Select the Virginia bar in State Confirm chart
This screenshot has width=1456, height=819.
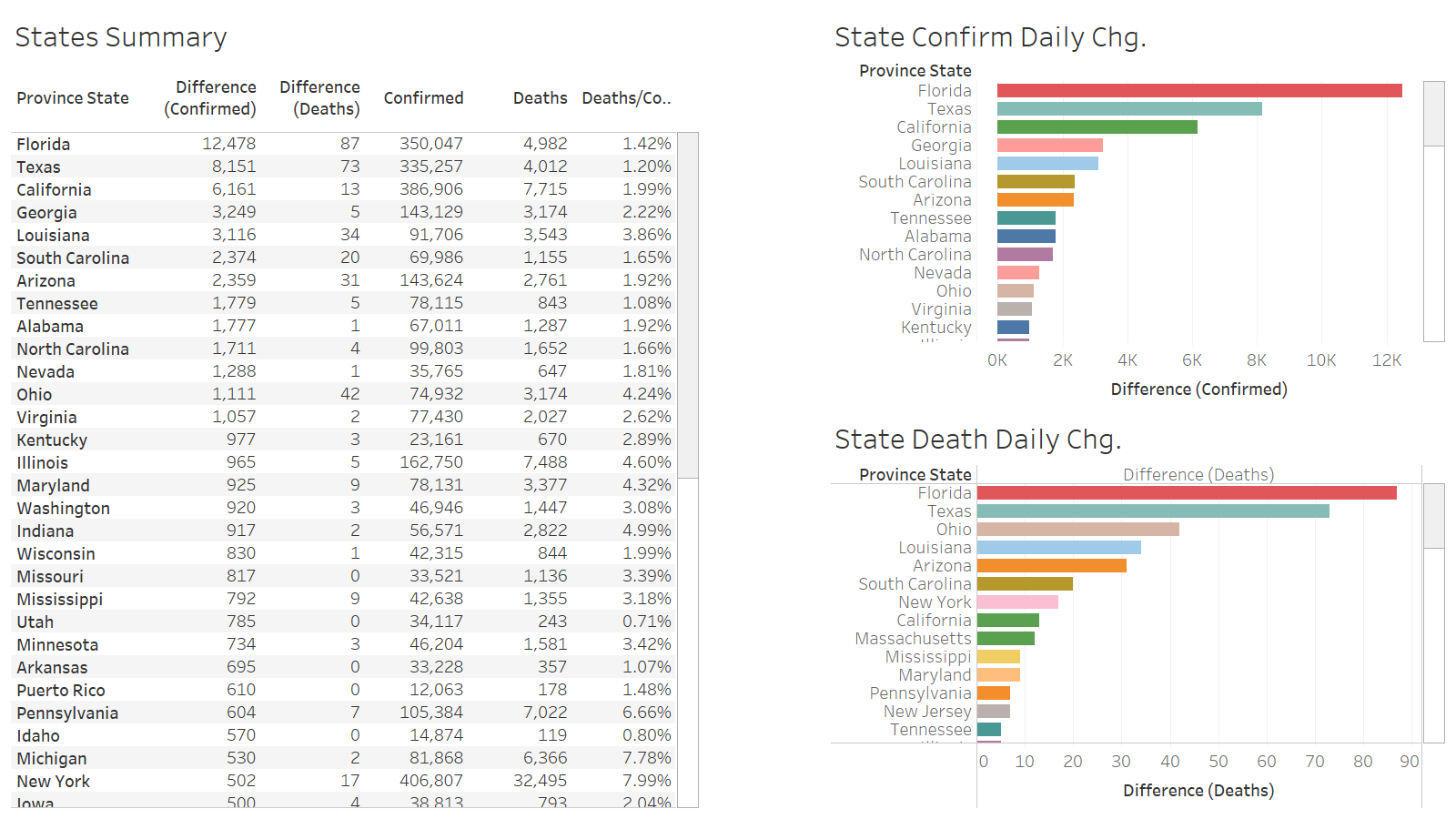pyautogui.click(x=1015, y=309)
